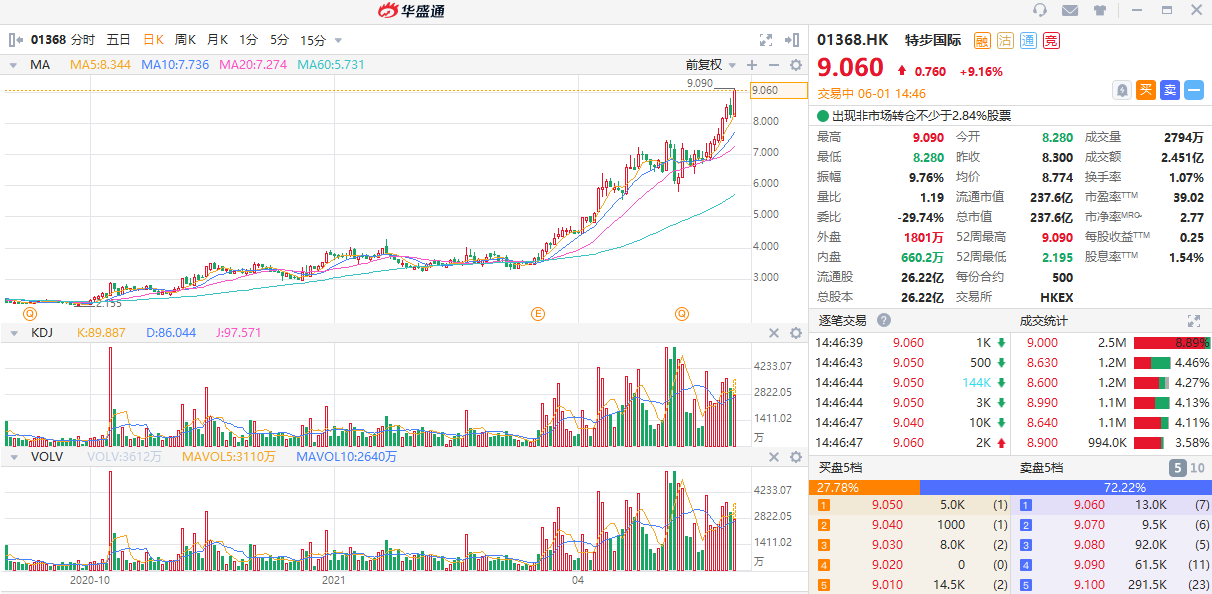Expand the KDJ indicator selector triangle

[x=13, y=333]
